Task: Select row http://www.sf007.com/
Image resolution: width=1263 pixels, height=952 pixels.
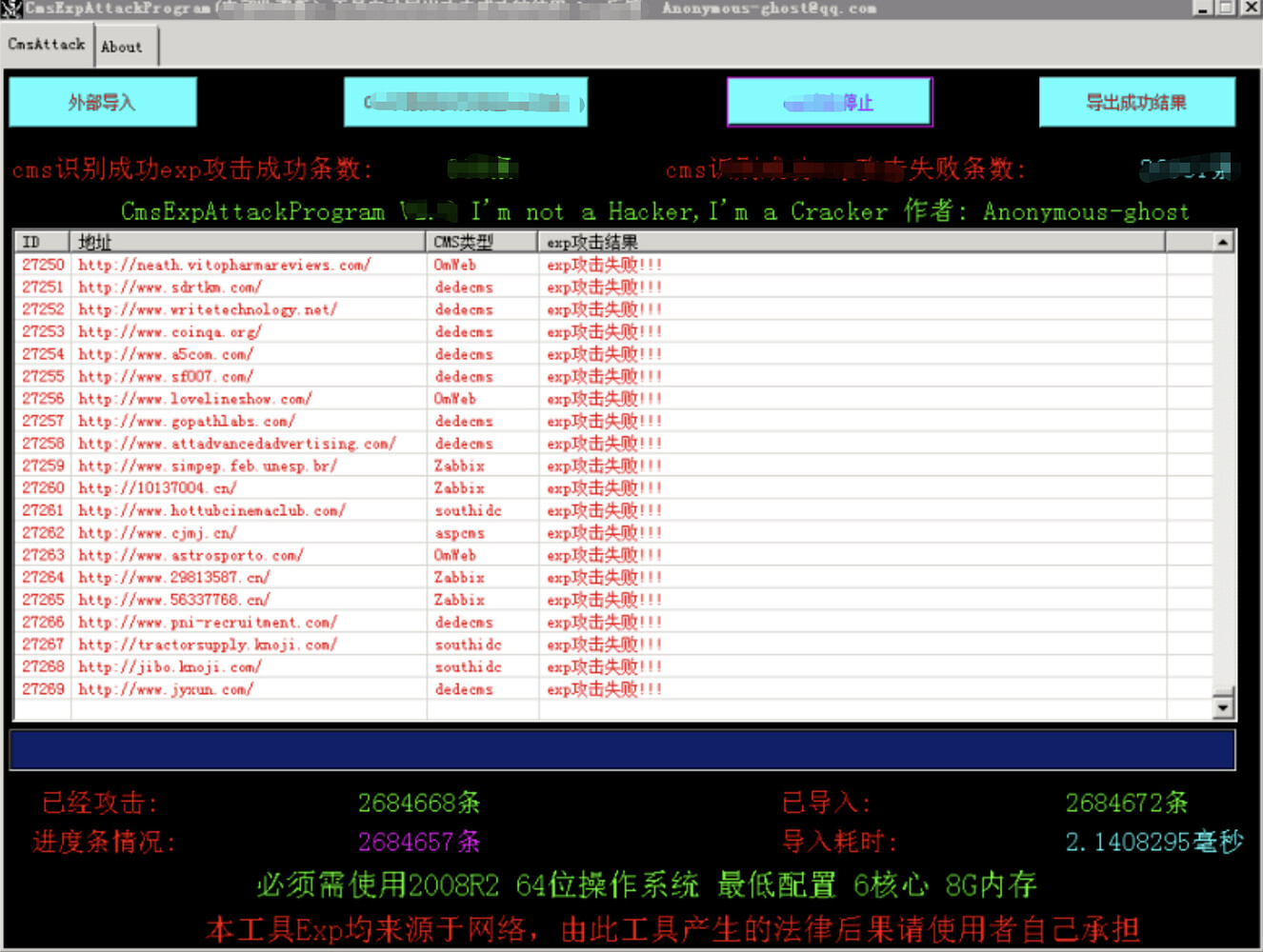Action: (x=613, y=376)
